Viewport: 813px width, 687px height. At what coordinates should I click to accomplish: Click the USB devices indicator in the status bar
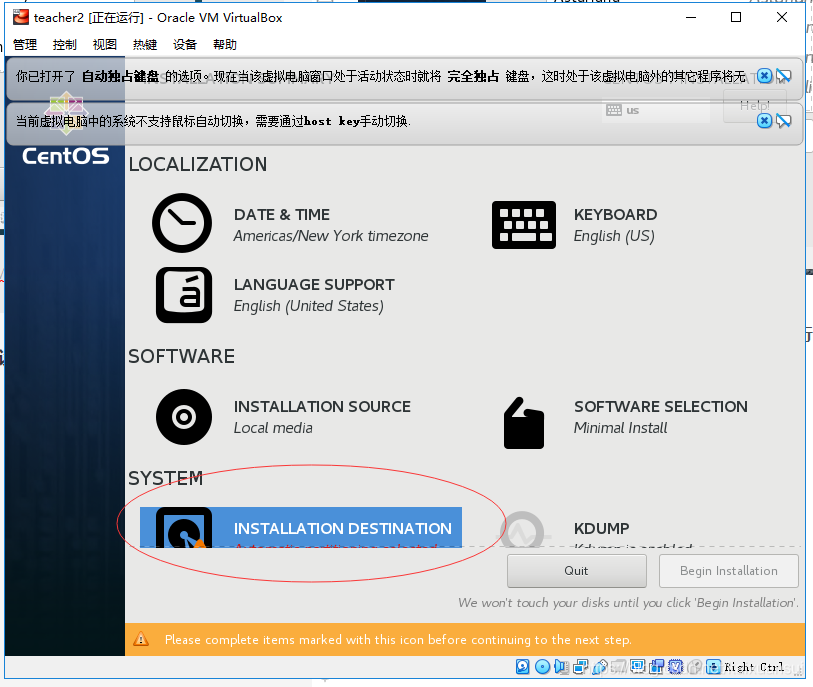[600, 667]
